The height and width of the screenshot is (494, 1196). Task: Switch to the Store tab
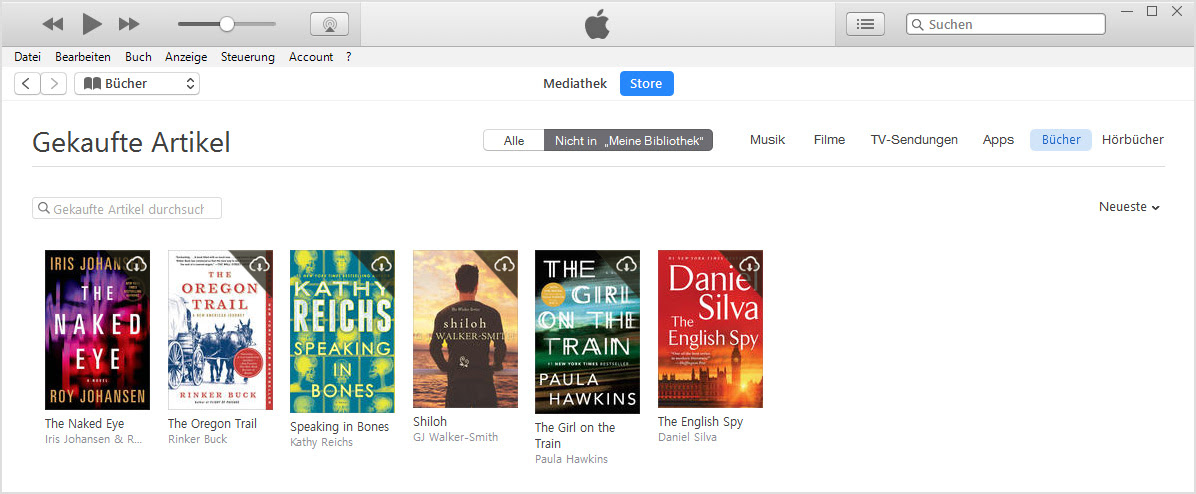[x=646, y=84]
